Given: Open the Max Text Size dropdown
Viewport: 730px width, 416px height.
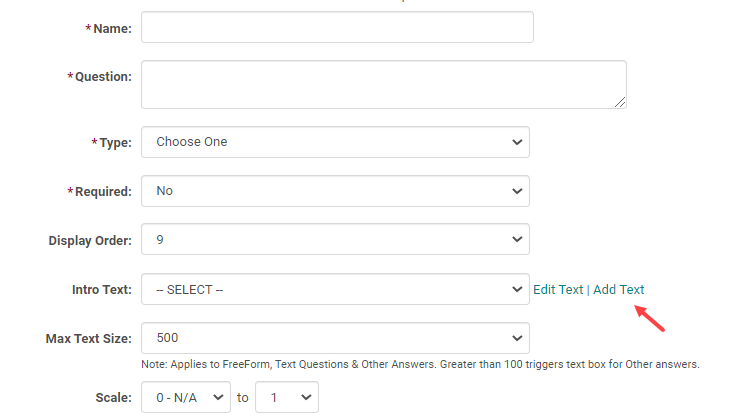Looking at the screenshot, I should pos(335,338).
